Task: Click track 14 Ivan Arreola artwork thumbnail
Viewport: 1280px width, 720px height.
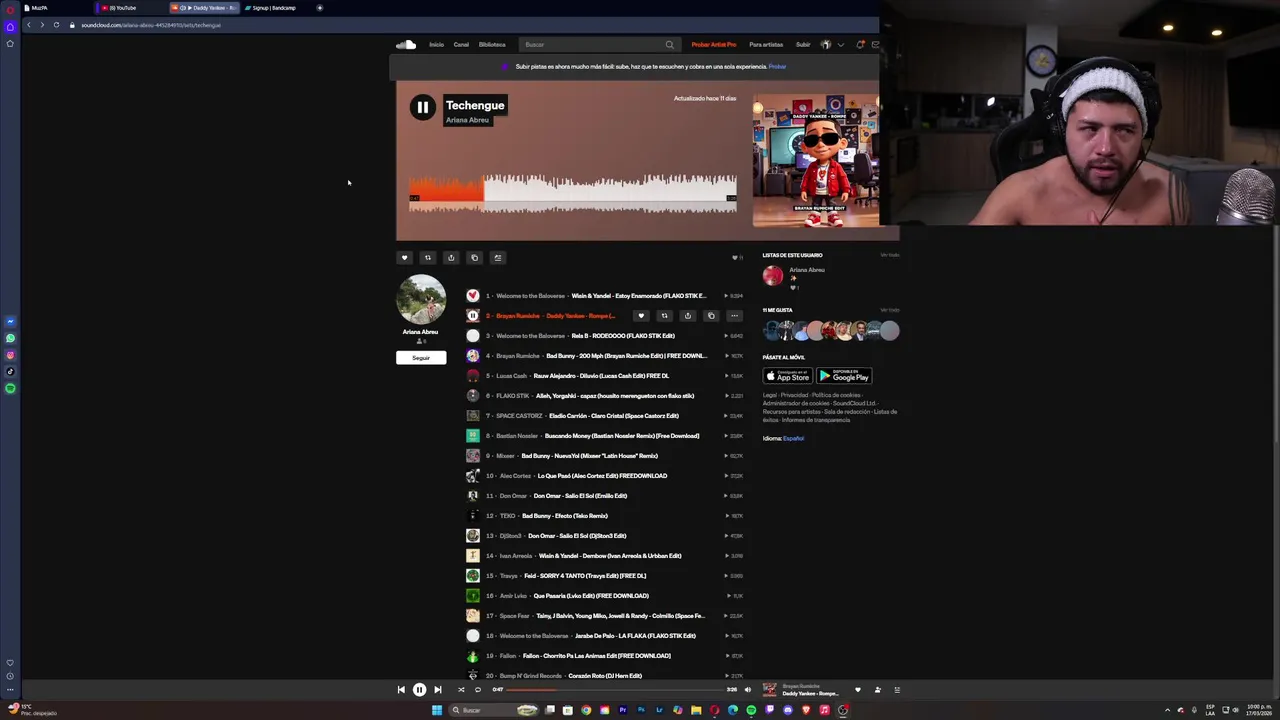Action: point(473,556)
